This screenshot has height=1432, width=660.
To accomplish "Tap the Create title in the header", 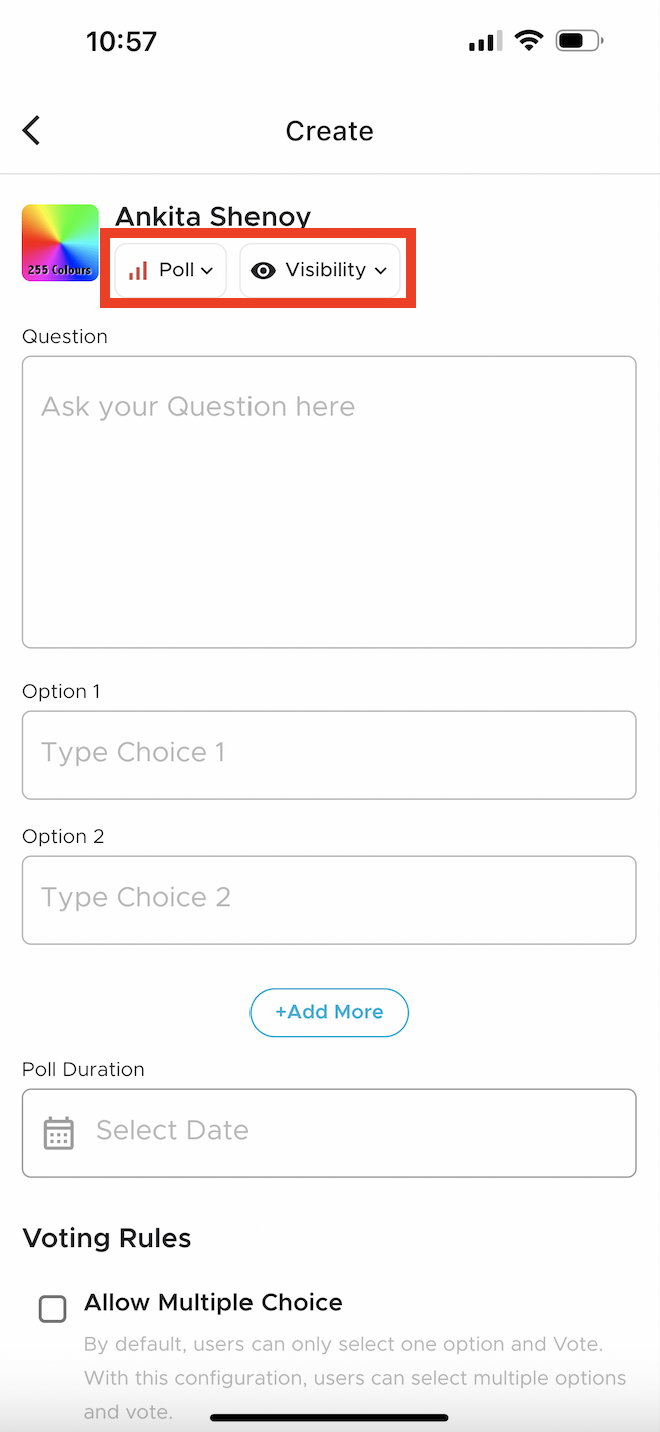I will [x=329, y=130].
